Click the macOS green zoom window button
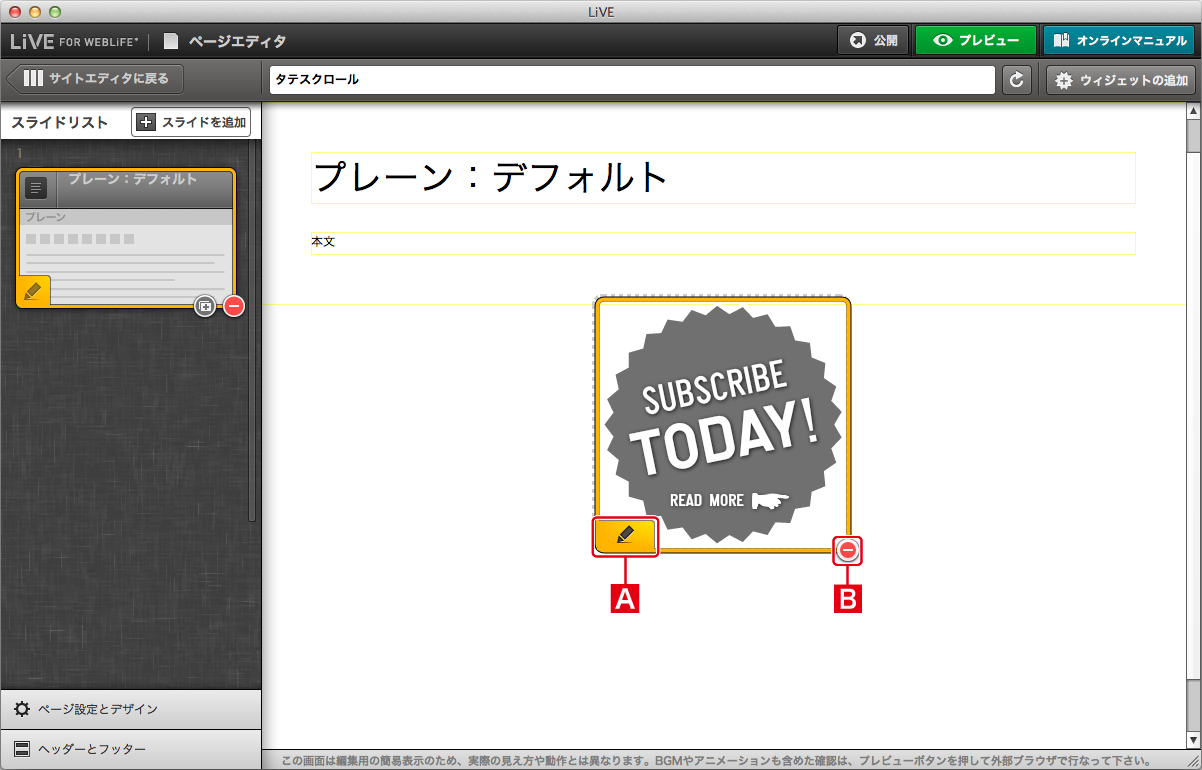Image resolution: width=1202 pixels, height=770 pixels. point(54,11)
